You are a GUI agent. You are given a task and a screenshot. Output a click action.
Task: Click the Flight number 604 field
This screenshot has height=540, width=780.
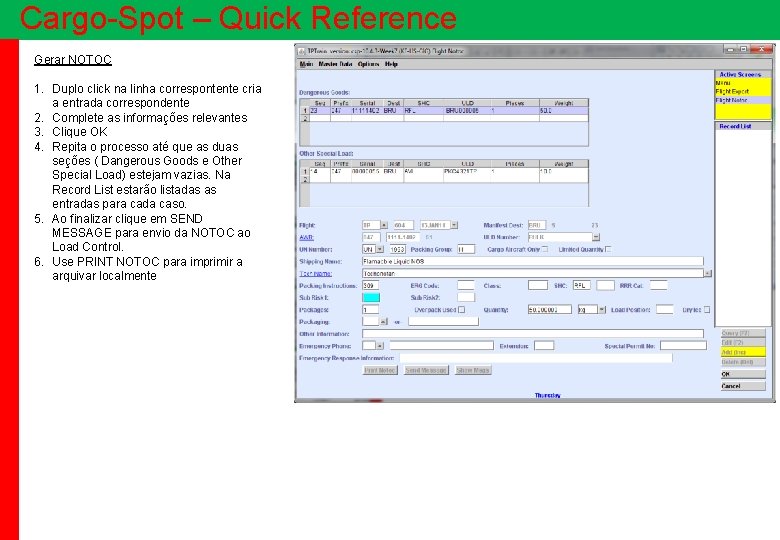point(403,225)
